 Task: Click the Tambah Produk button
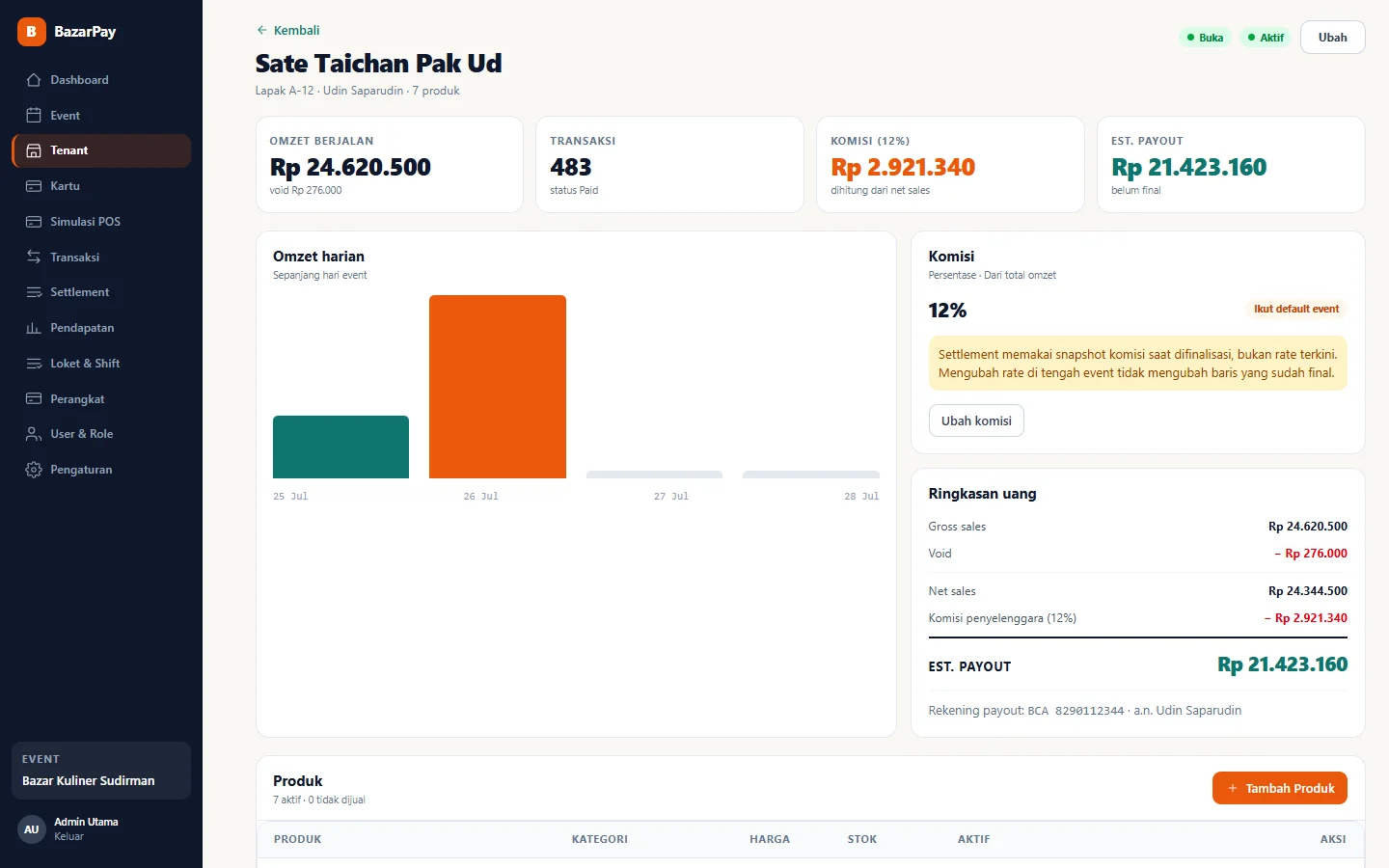(x=1280, y=788)
